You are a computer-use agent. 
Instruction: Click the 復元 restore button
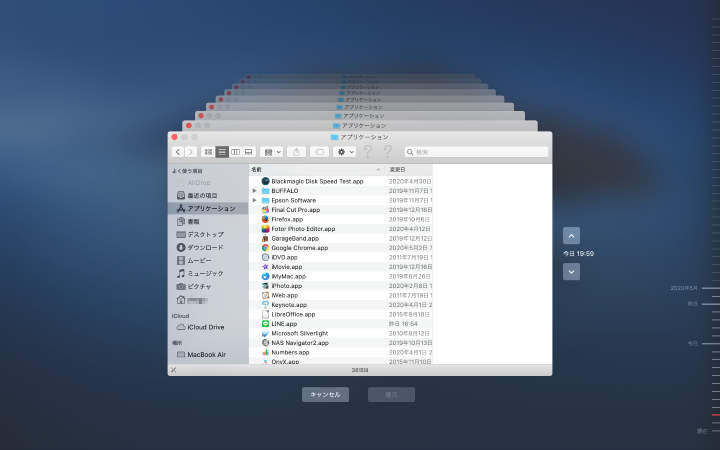click(391, 394)
